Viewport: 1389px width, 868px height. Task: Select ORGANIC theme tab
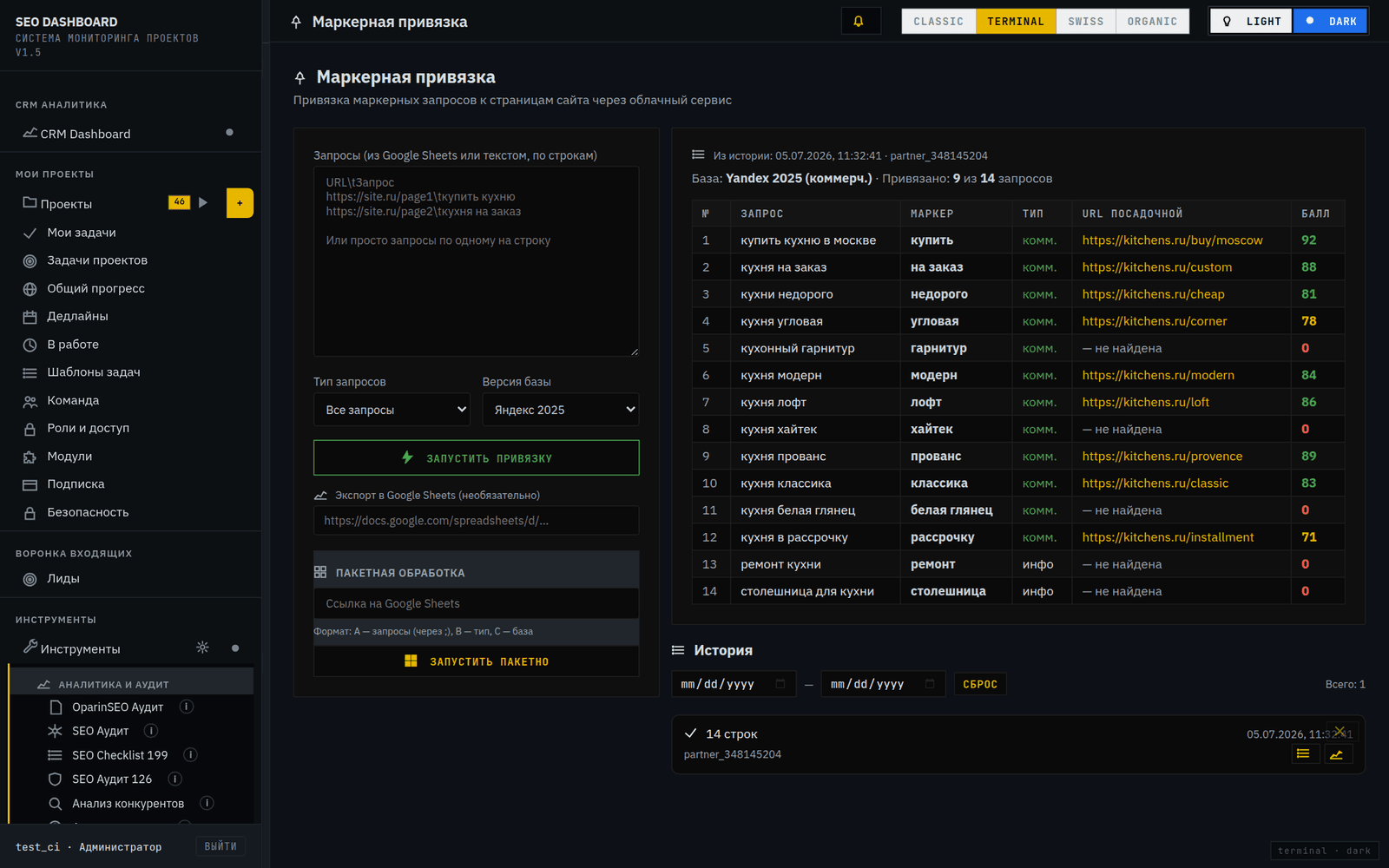pos(1152,22)
